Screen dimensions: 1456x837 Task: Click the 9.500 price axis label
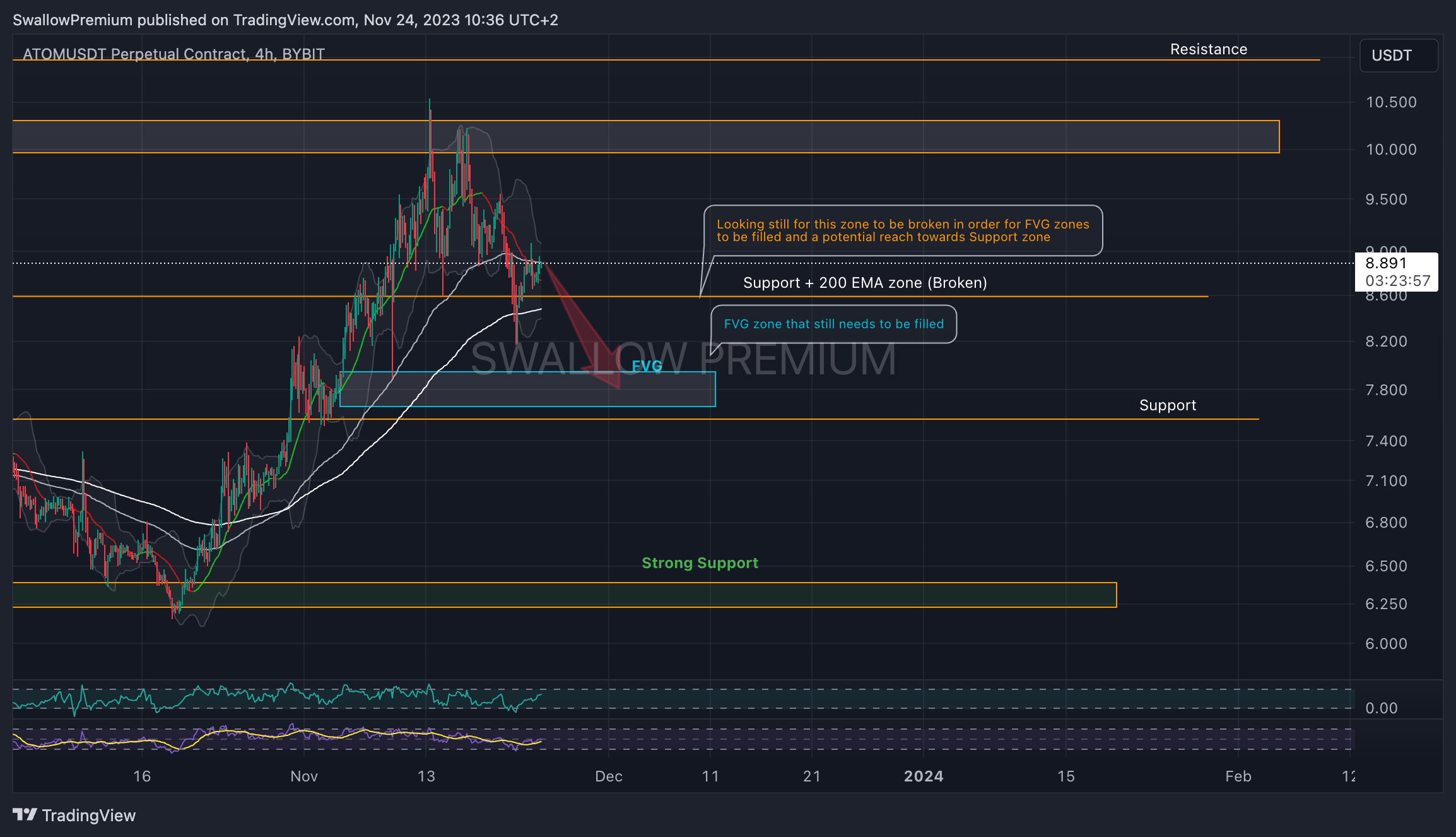click(1386, 199)
